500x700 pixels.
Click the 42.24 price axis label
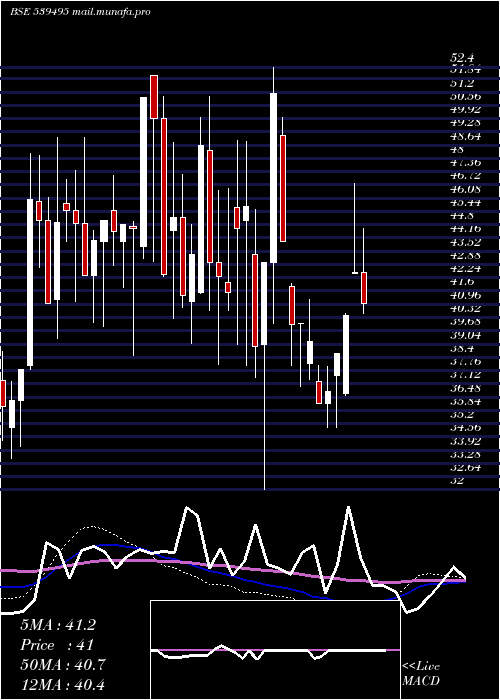pos(466,268)
